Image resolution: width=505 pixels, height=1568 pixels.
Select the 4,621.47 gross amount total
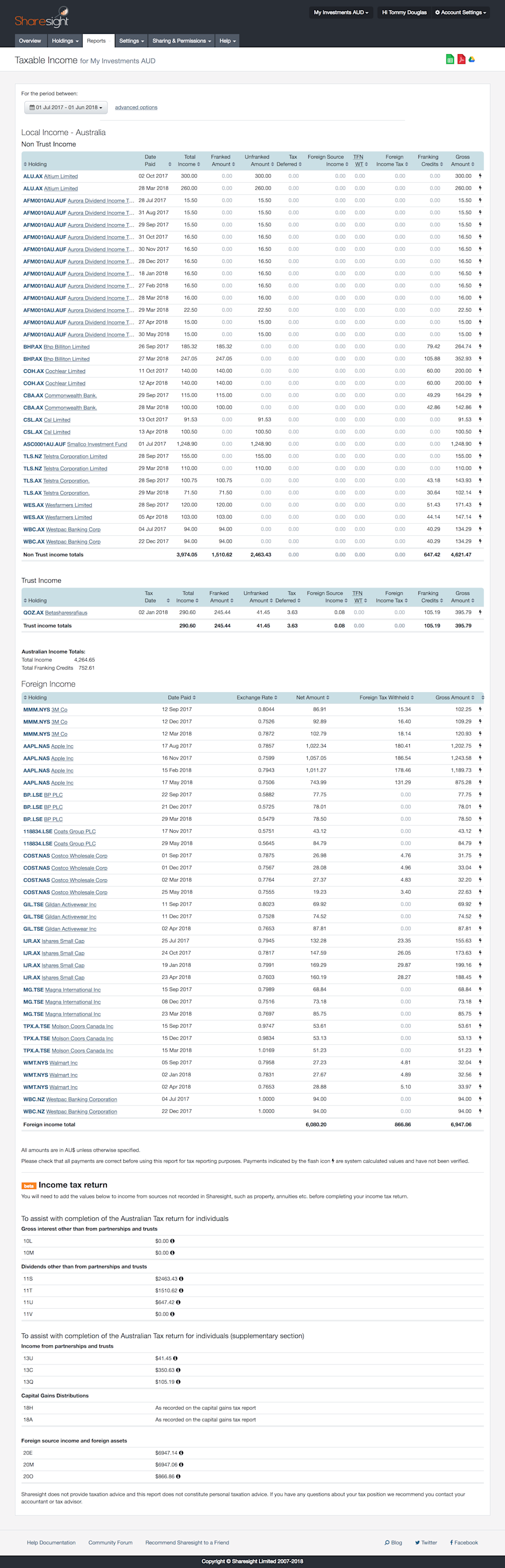460,555
